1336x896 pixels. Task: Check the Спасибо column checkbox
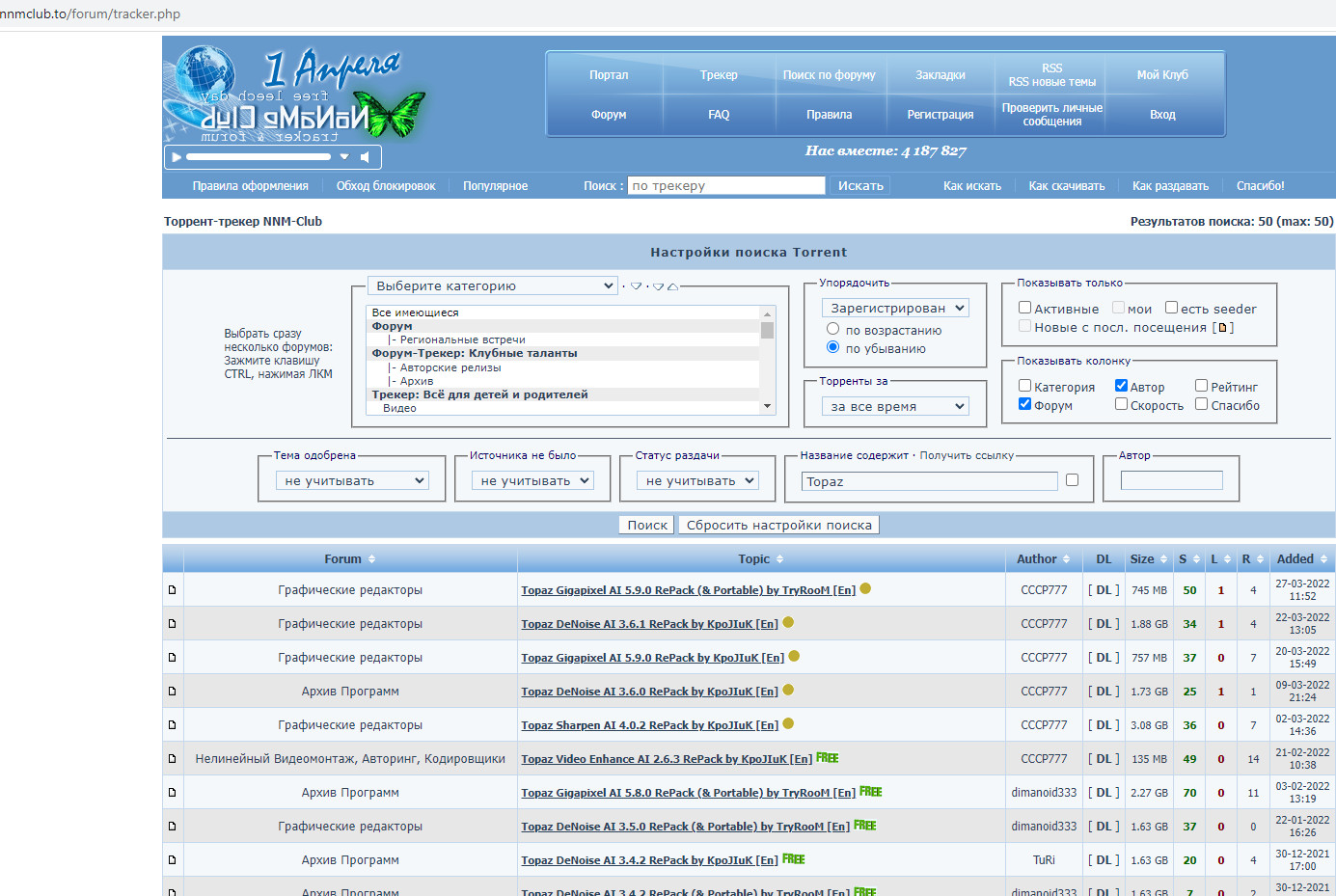(x=1202, y=404)
